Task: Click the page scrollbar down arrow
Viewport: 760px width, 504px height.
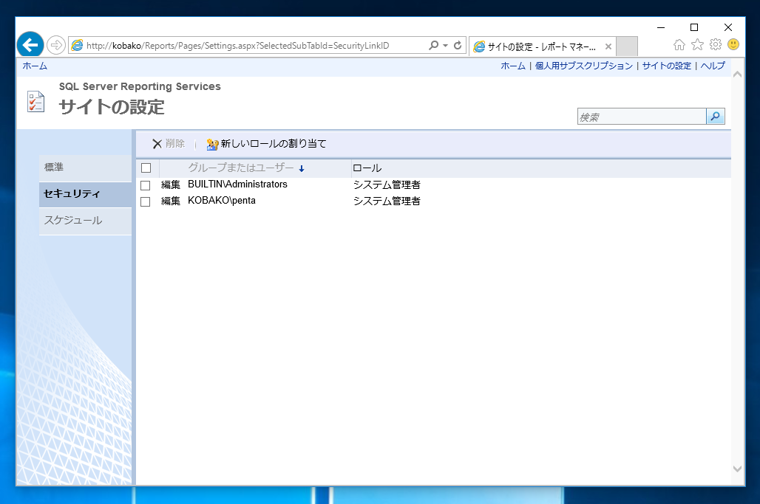Action: pyautogui.click(x=737, y=469)
